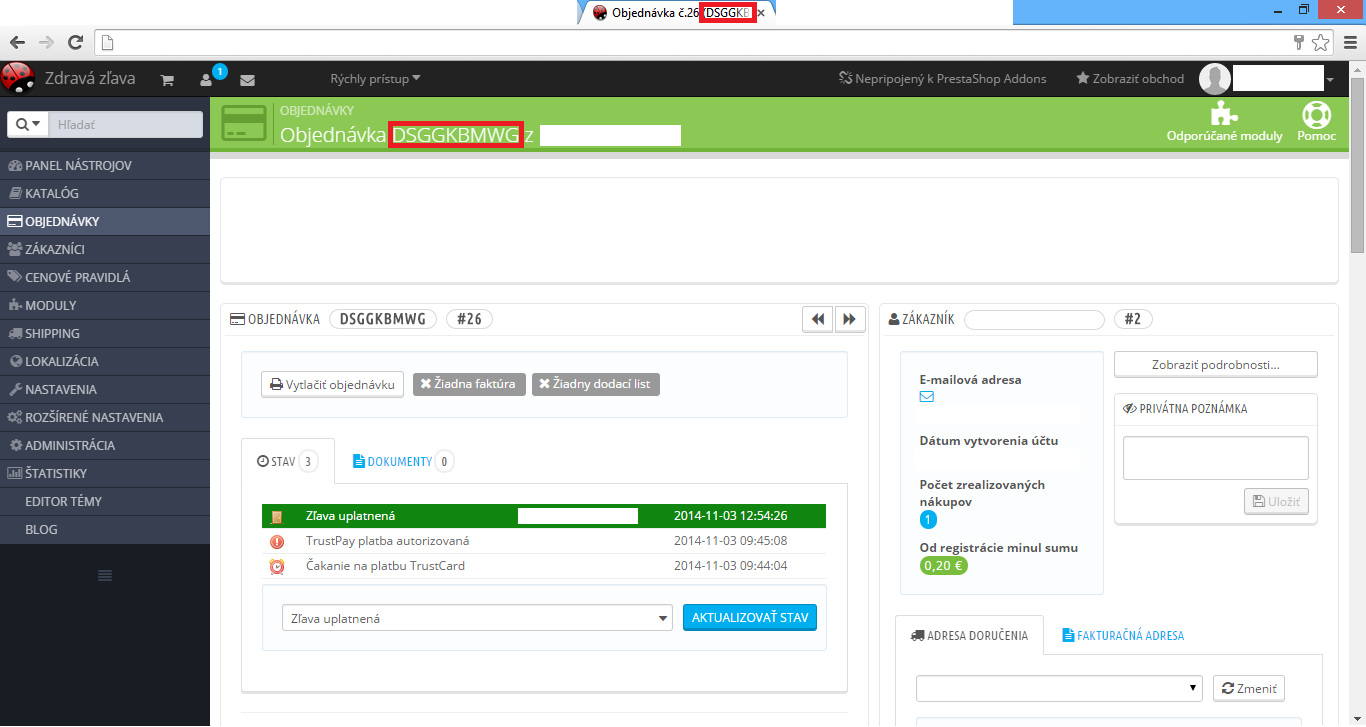Expand the Rýchly prístup dropdown
The height and width of the screenshot is (727, 1366).
click(x=376, y=78)
